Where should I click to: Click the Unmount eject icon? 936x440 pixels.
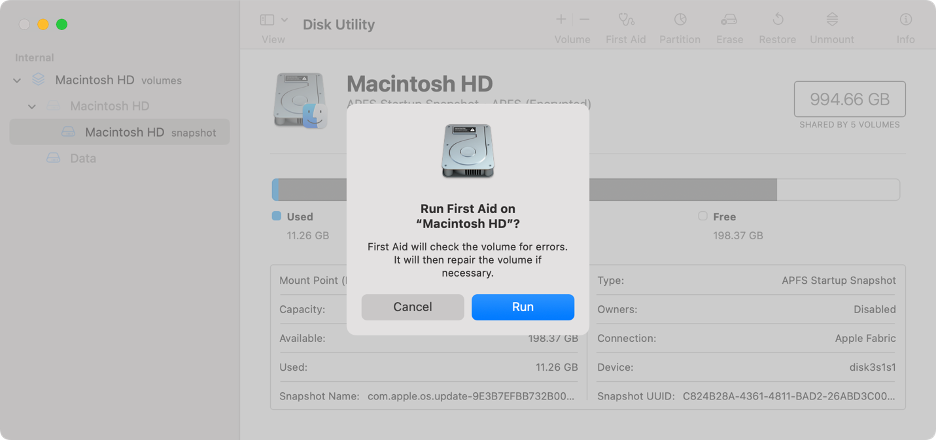coord(832,20)
